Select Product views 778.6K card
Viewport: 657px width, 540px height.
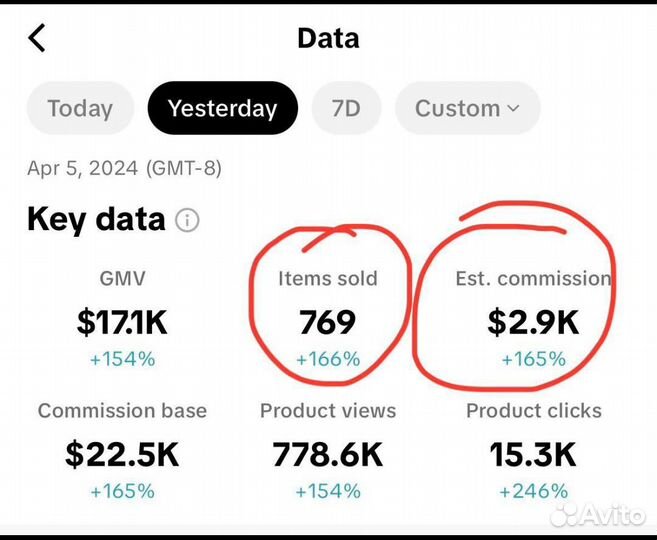[x=328, y=454]
